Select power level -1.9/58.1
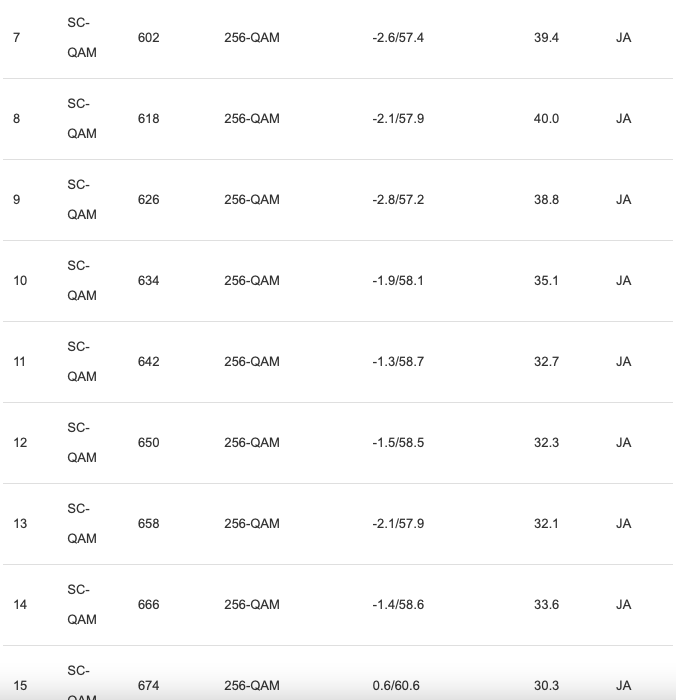The width and height of the screenshot is (676, 700). click(x=398, y=281)
